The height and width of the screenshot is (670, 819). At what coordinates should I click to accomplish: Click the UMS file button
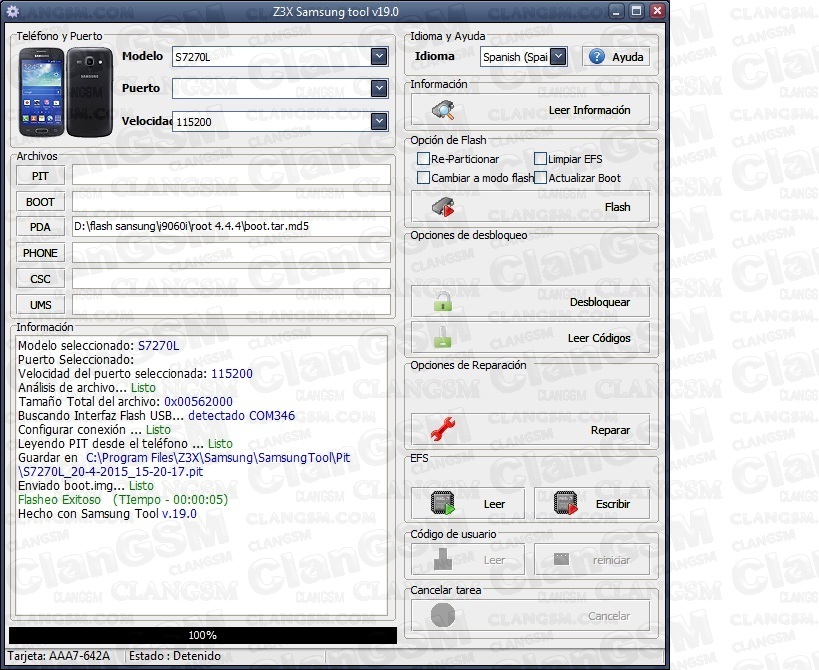[40, 305]
